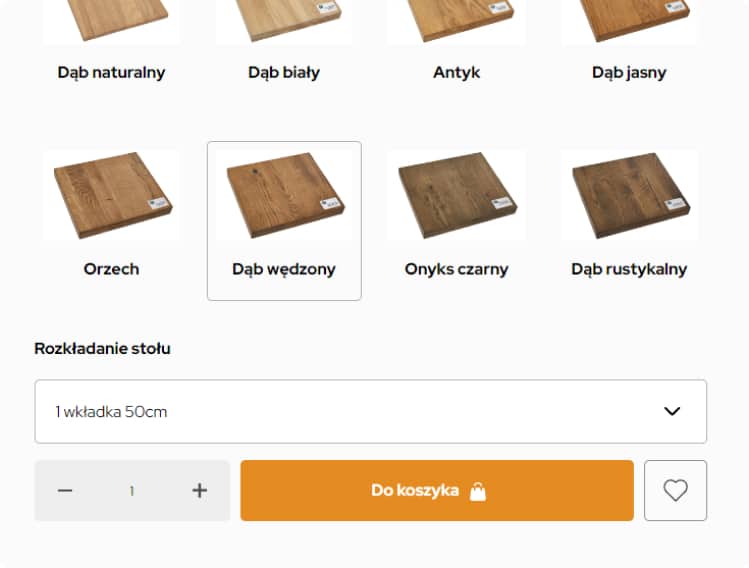The image size is (749, 568).
Task: Click the Orzech label text
Action: point(111,269)
